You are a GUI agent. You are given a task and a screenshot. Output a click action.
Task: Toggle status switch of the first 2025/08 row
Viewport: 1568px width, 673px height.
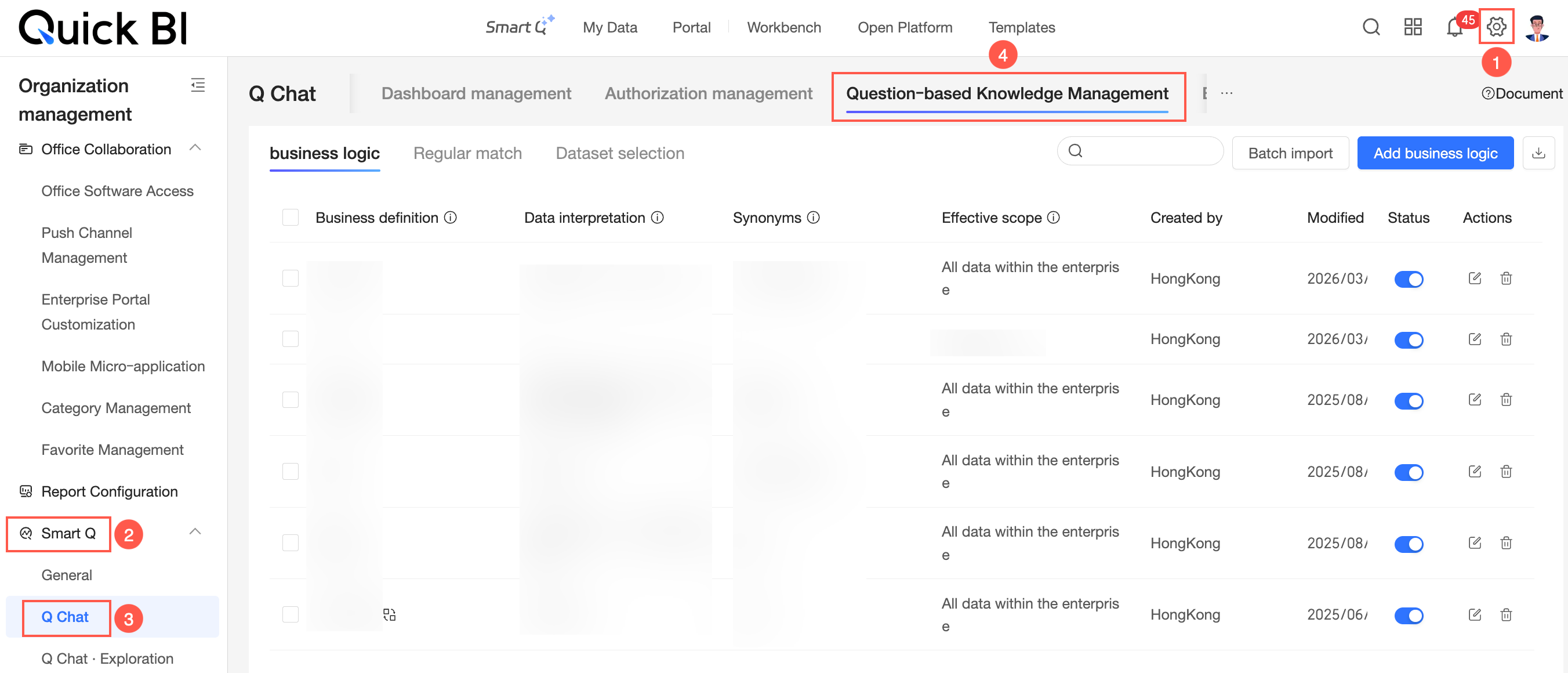pos(1409,400)
